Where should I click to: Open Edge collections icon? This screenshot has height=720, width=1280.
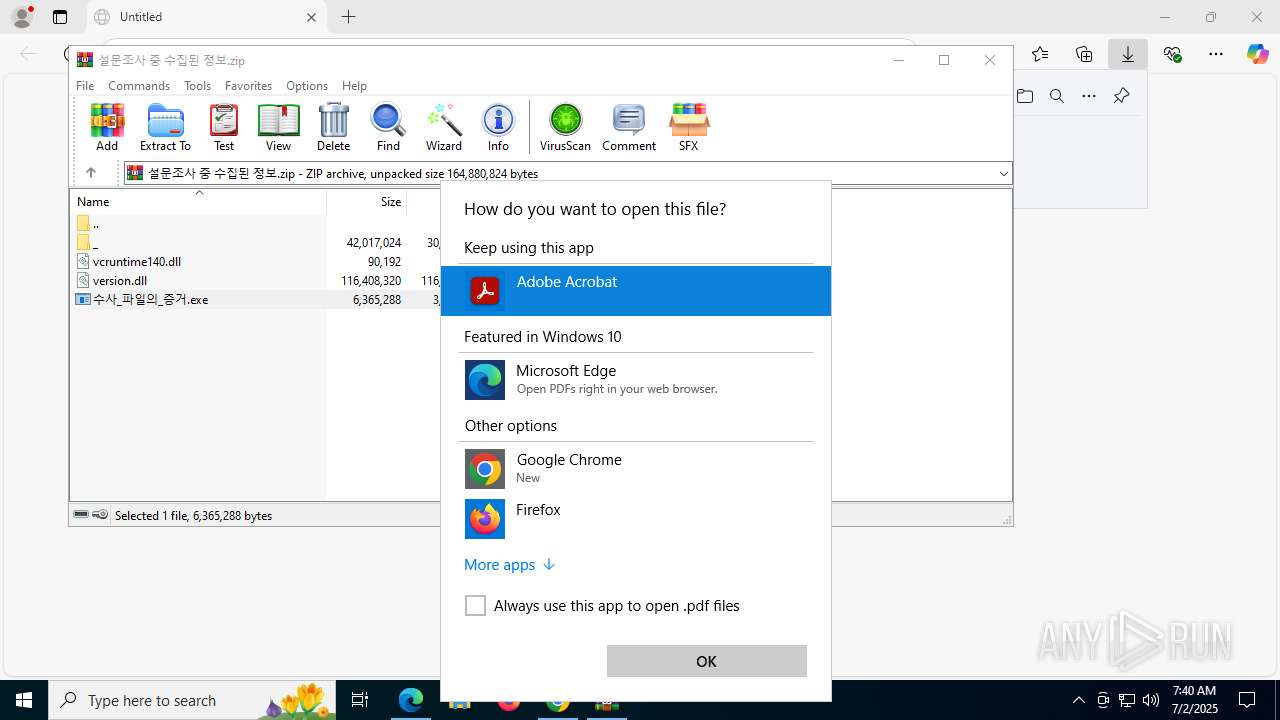[x=1084, y=54]
